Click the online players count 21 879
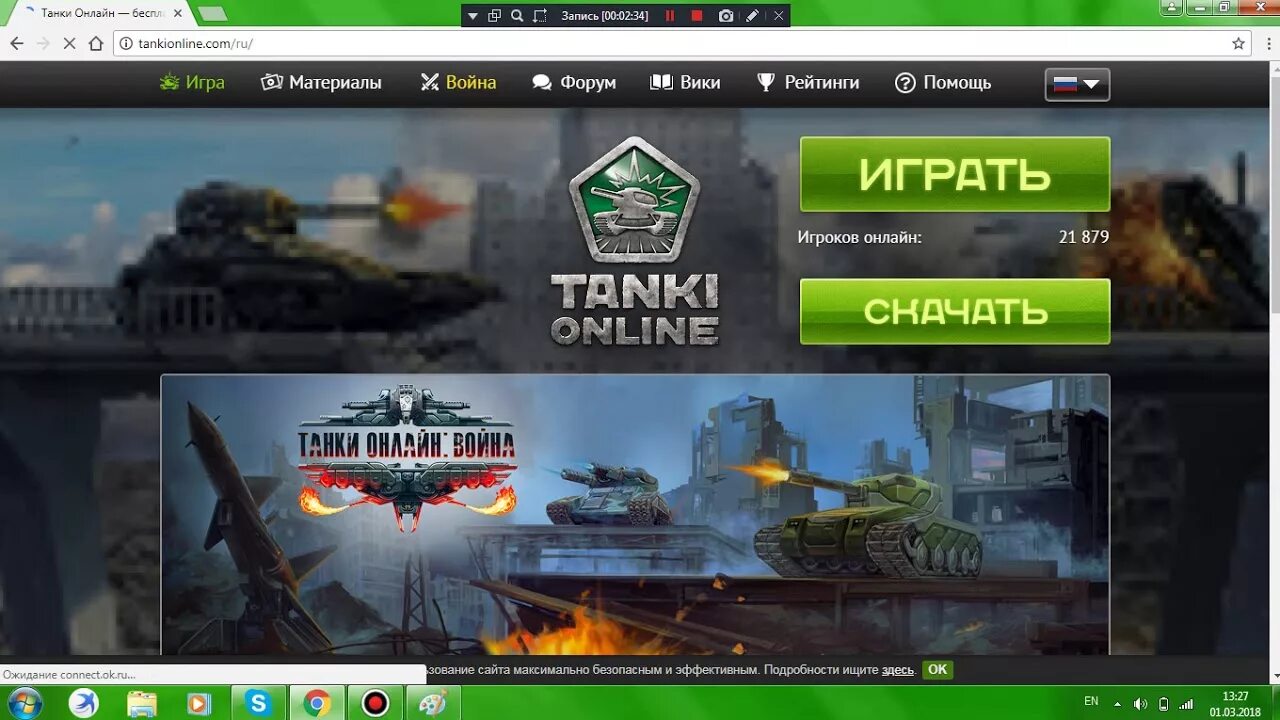The width and height of the screenshot is (1280, 720). [1084, 238]
